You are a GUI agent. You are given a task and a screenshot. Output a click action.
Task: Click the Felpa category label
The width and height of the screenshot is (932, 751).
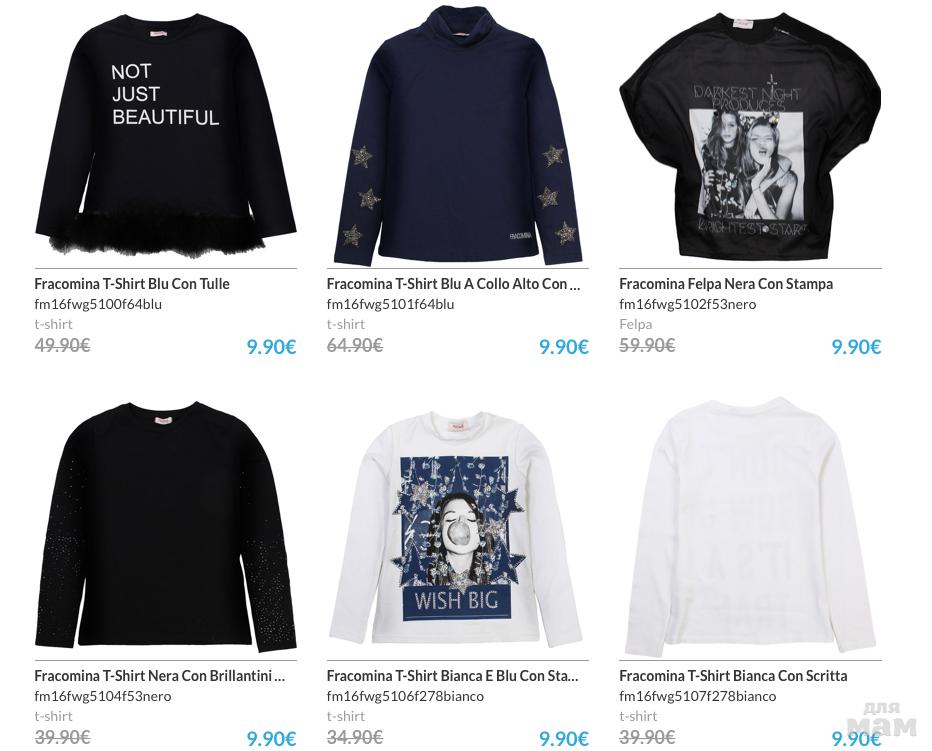coord(635,324)
